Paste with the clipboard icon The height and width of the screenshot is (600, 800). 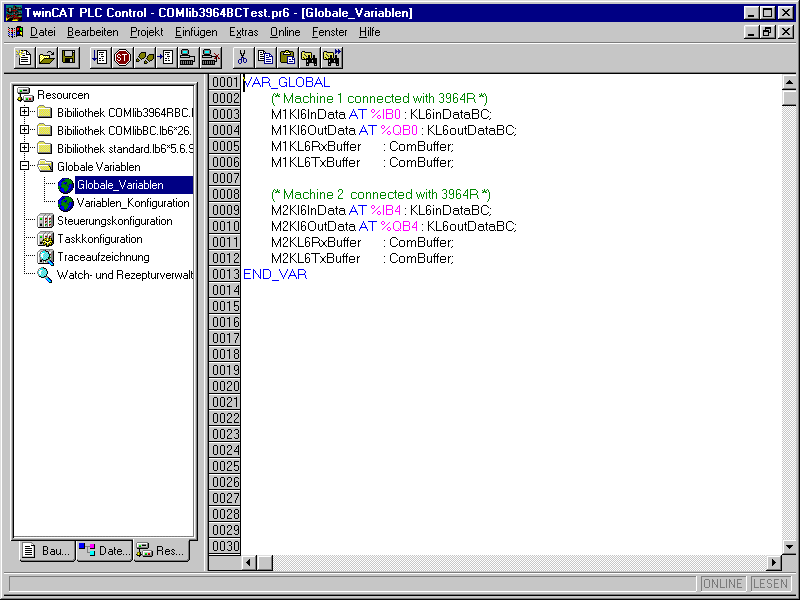tap(287, 58)
